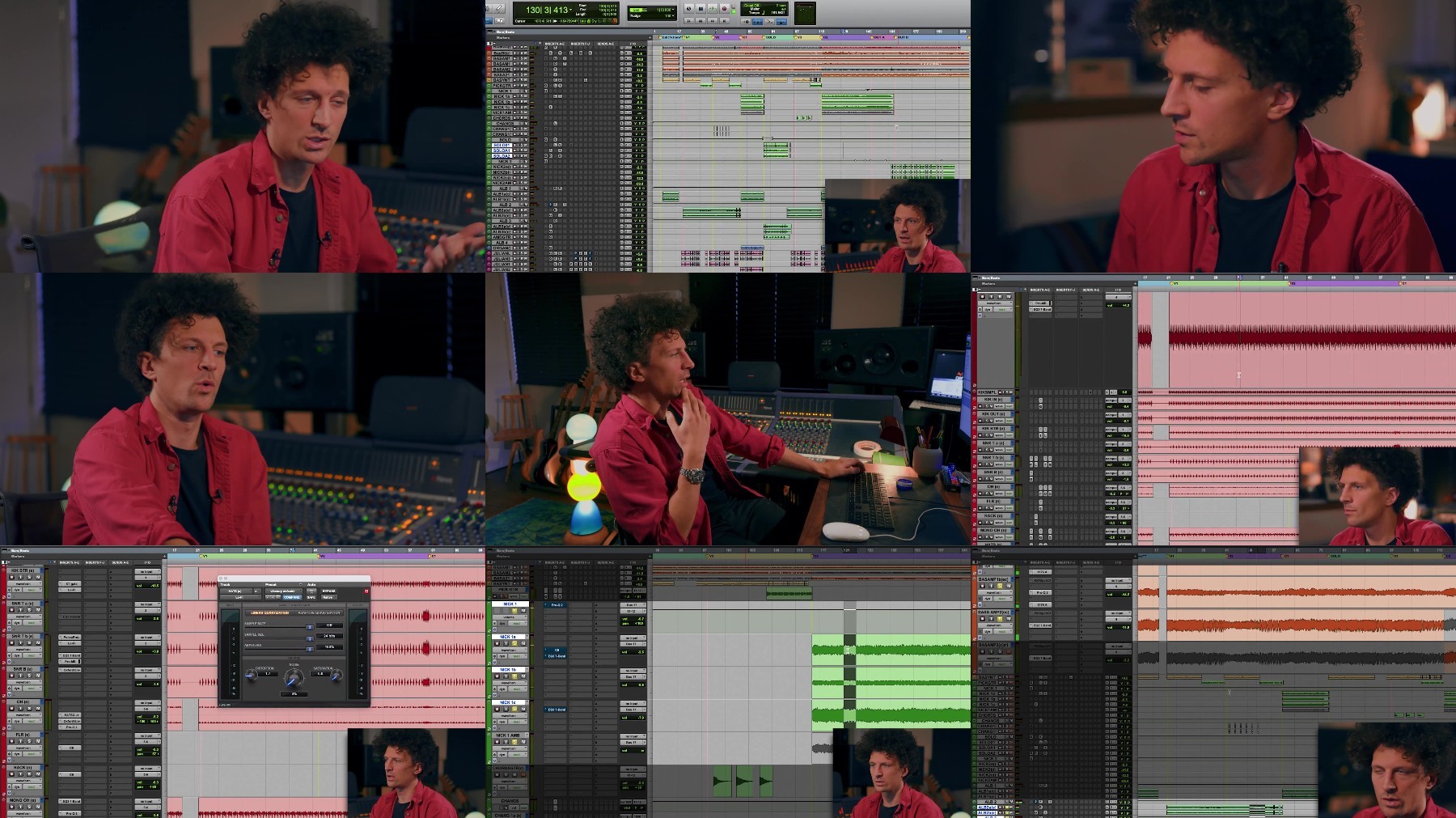Click the SENDS A-E column header in the Lo-Fi frame
Screen dimensions: 1456x818
[x=121, y=562]
